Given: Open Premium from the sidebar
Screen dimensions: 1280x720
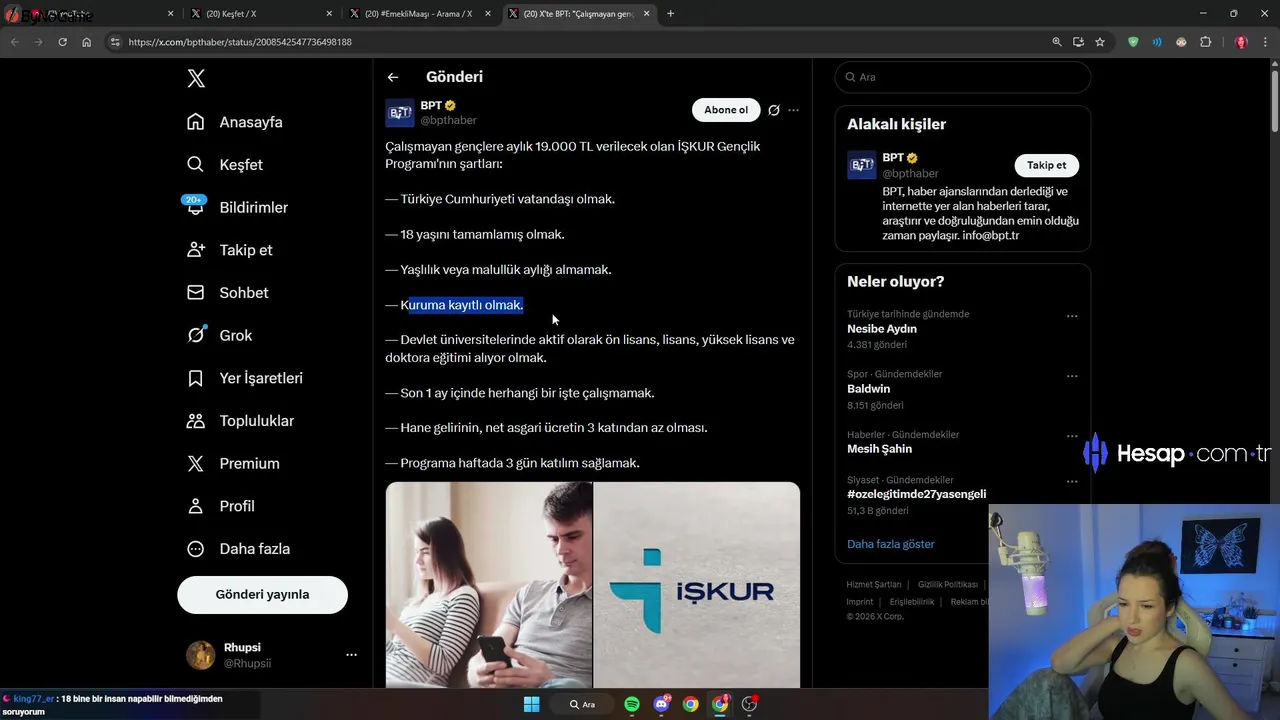Looking at the screenshot, I should pos(233,463).
